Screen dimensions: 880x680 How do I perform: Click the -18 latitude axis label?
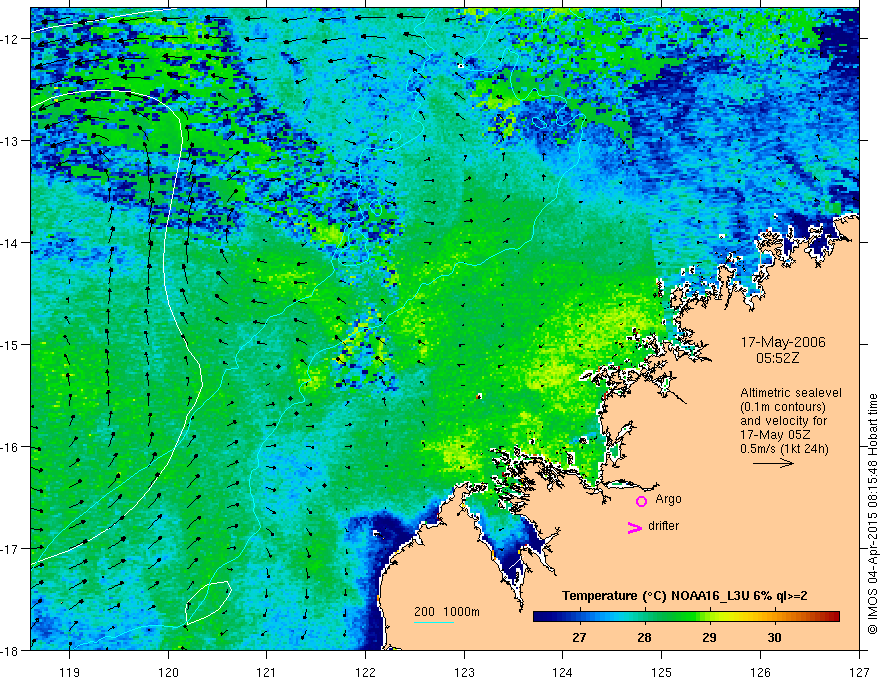point(11,650)
